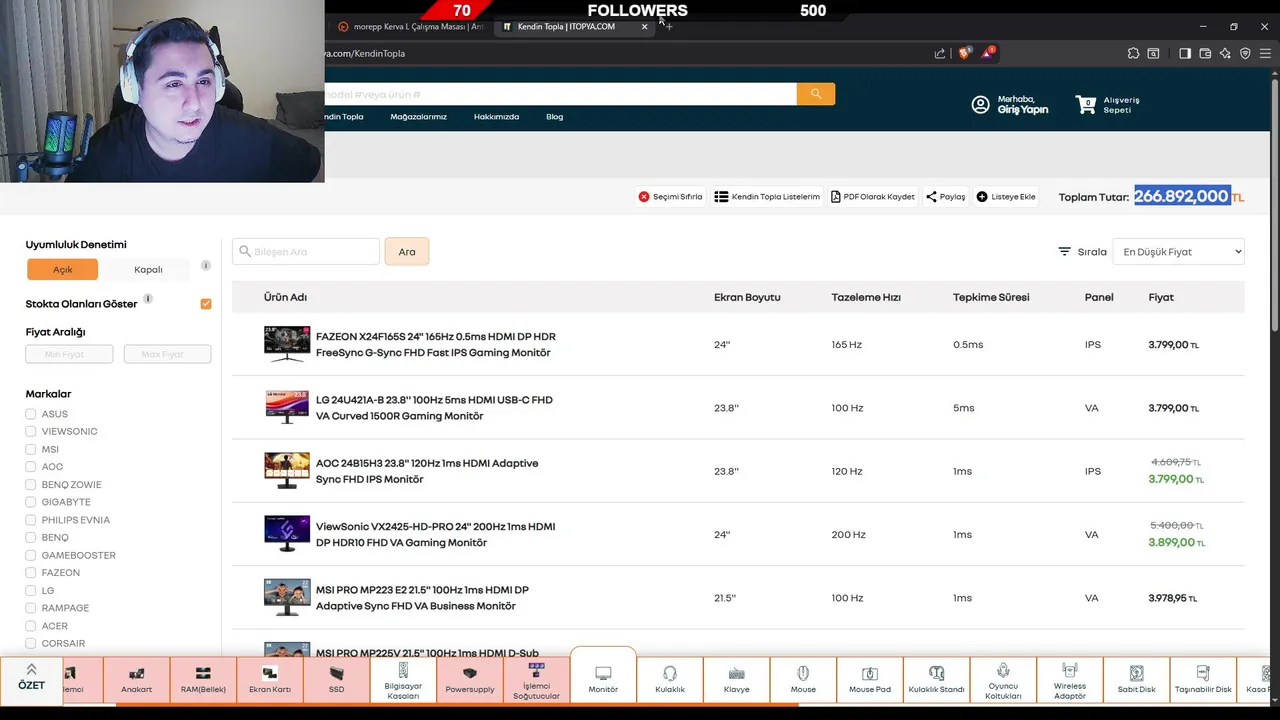Select the FAZEON X24F165S monitor thumbnail
Screen dimensions: 1280x720
pos(287,344)
